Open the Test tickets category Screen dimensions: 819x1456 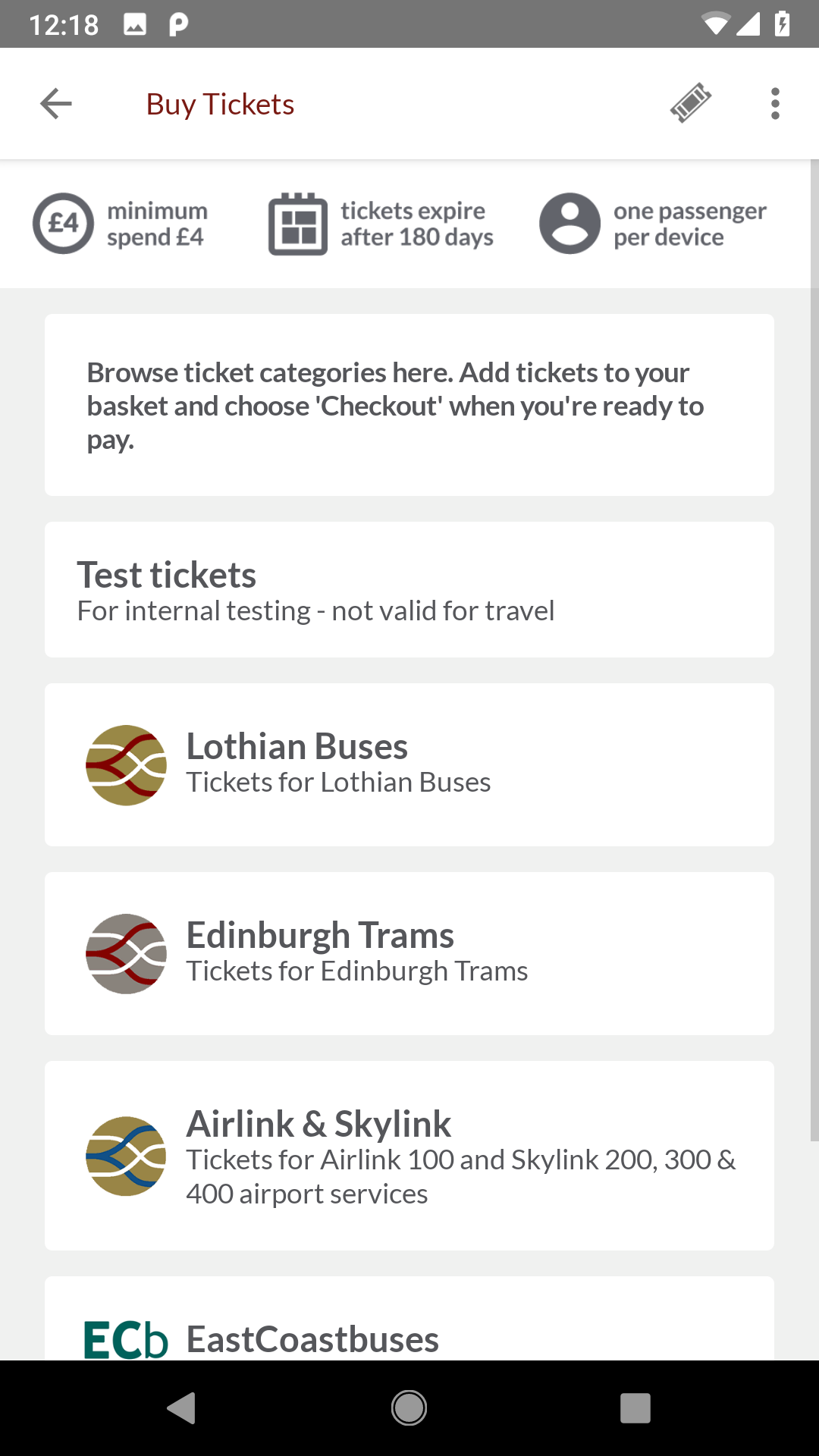[x=409, y=589]
